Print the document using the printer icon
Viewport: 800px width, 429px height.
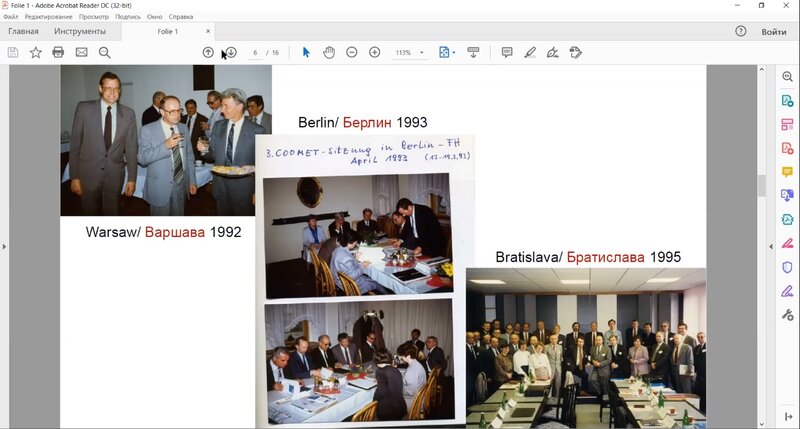(x=58, y=52)
